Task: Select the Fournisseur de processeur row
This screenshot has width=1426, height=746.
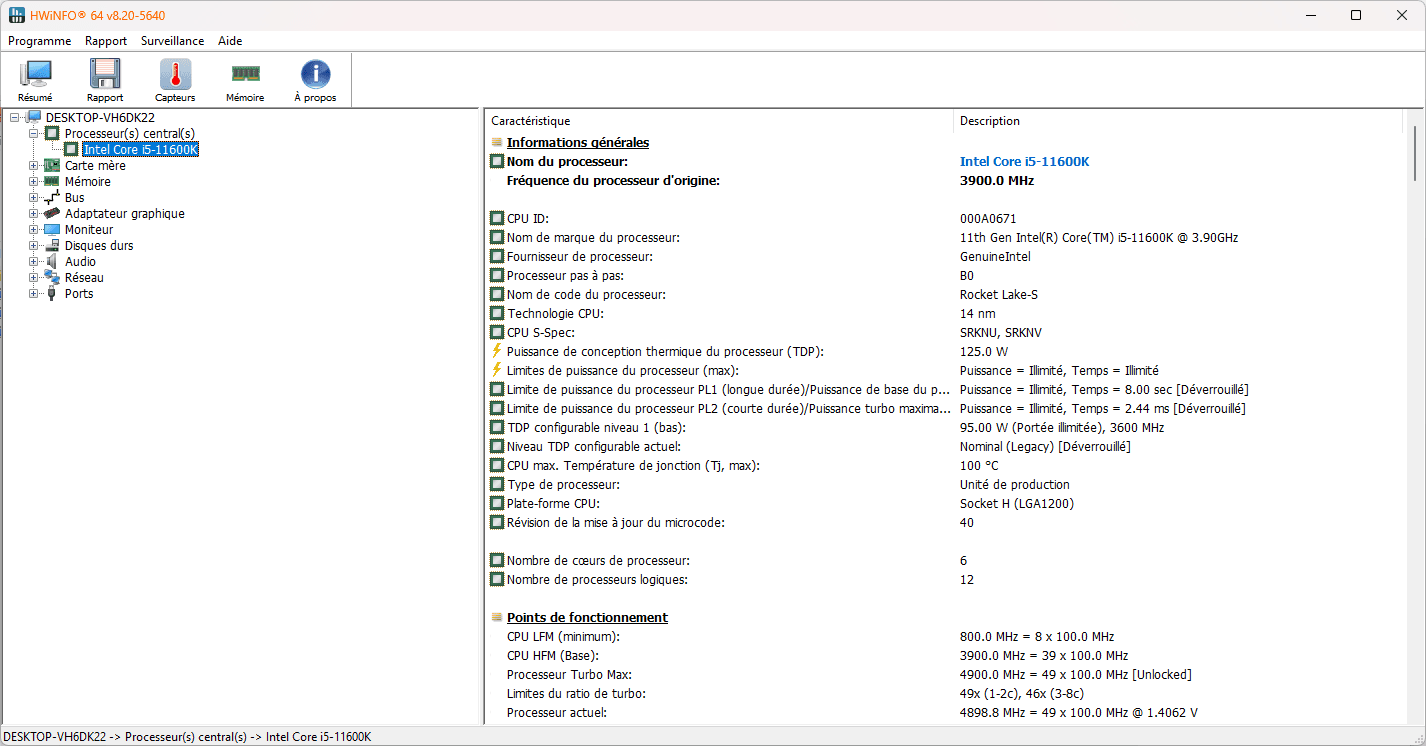Action: (946, 256)
